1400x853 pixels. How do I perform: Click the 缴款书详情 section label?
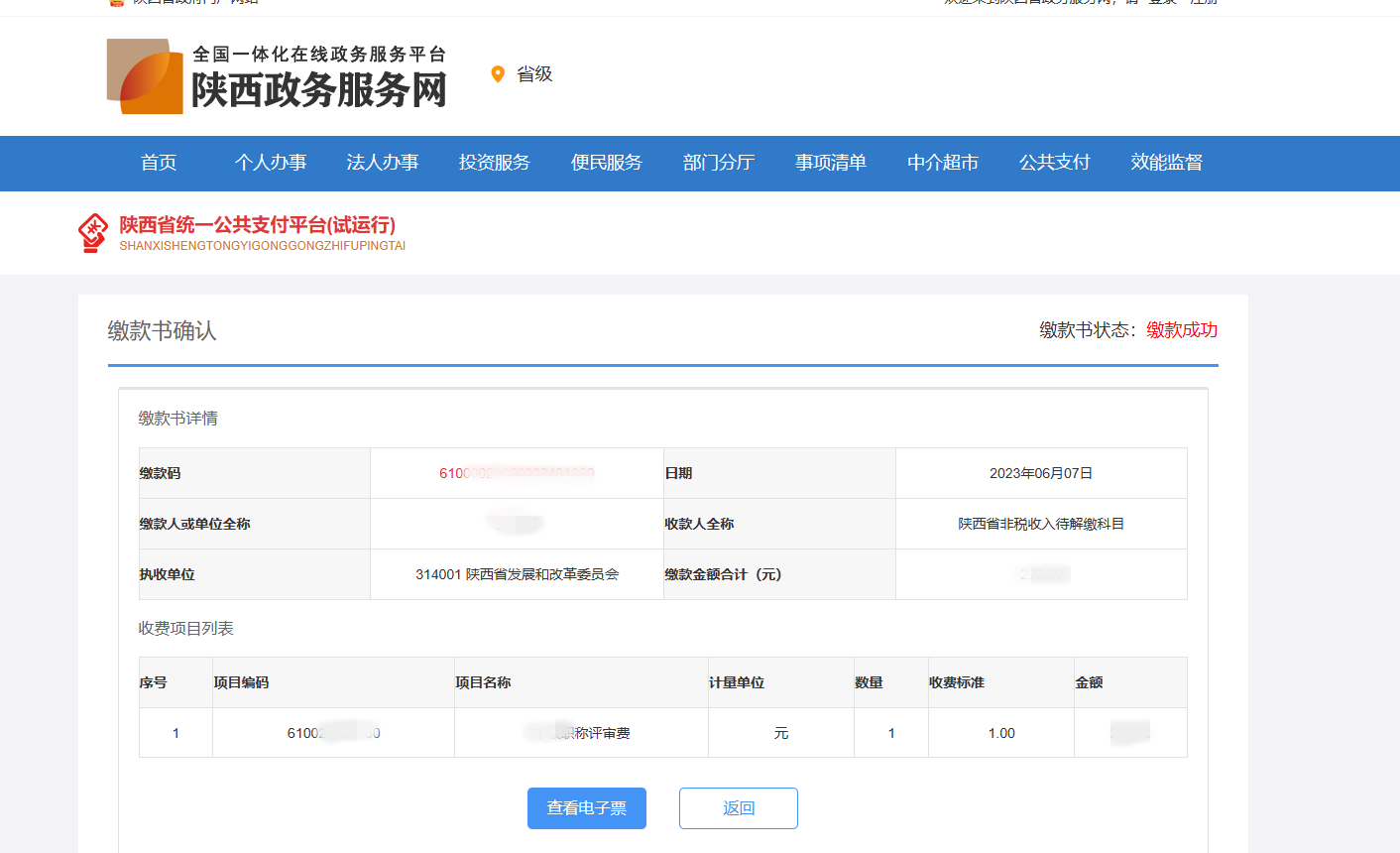178,419
